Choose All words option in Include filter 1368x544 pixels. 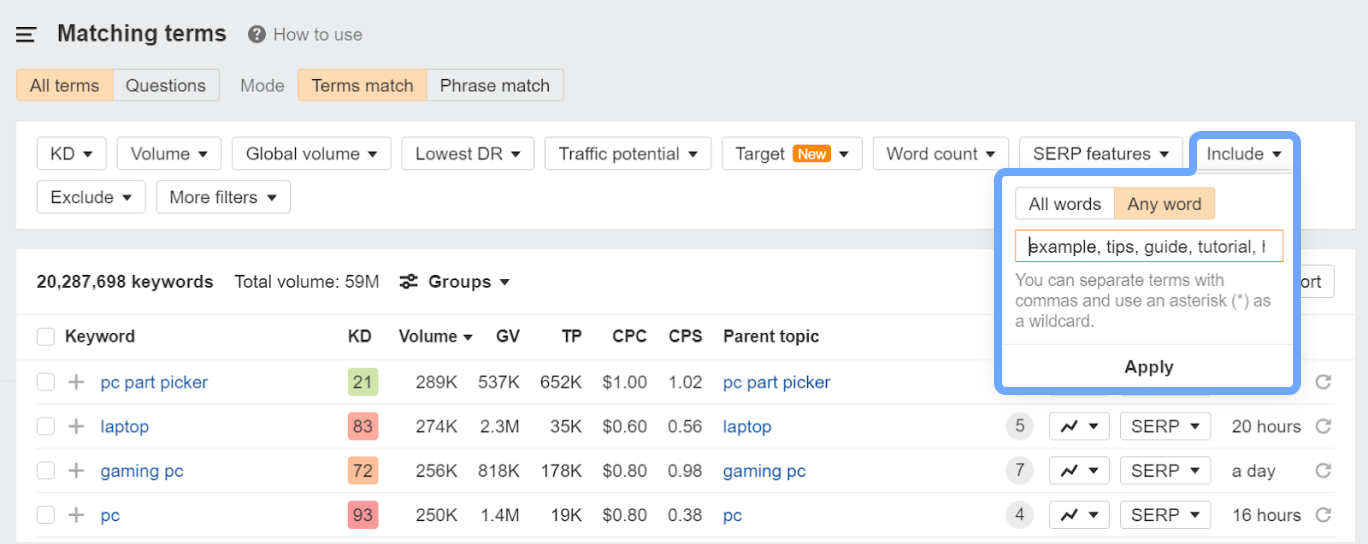pos(1064,204)
